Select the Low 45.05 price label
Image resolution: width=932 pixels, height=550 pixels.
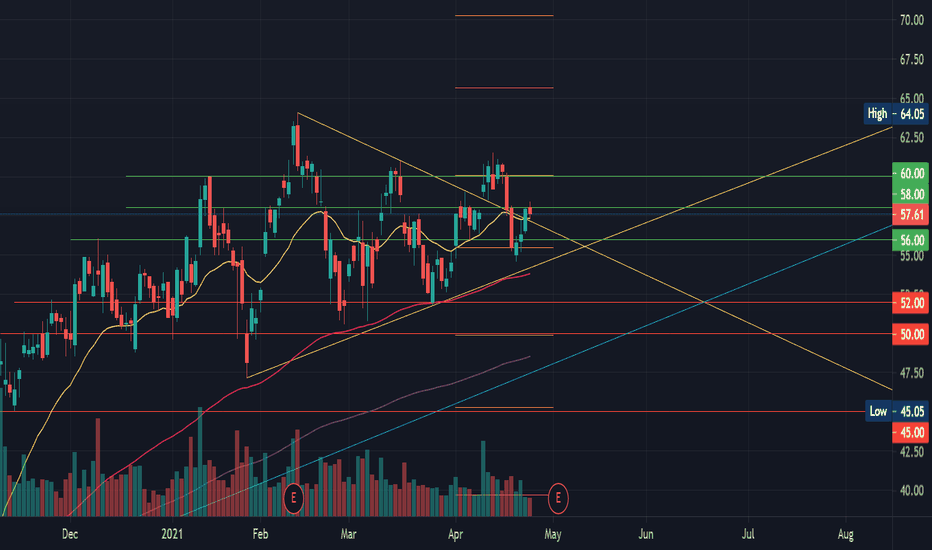896,411
